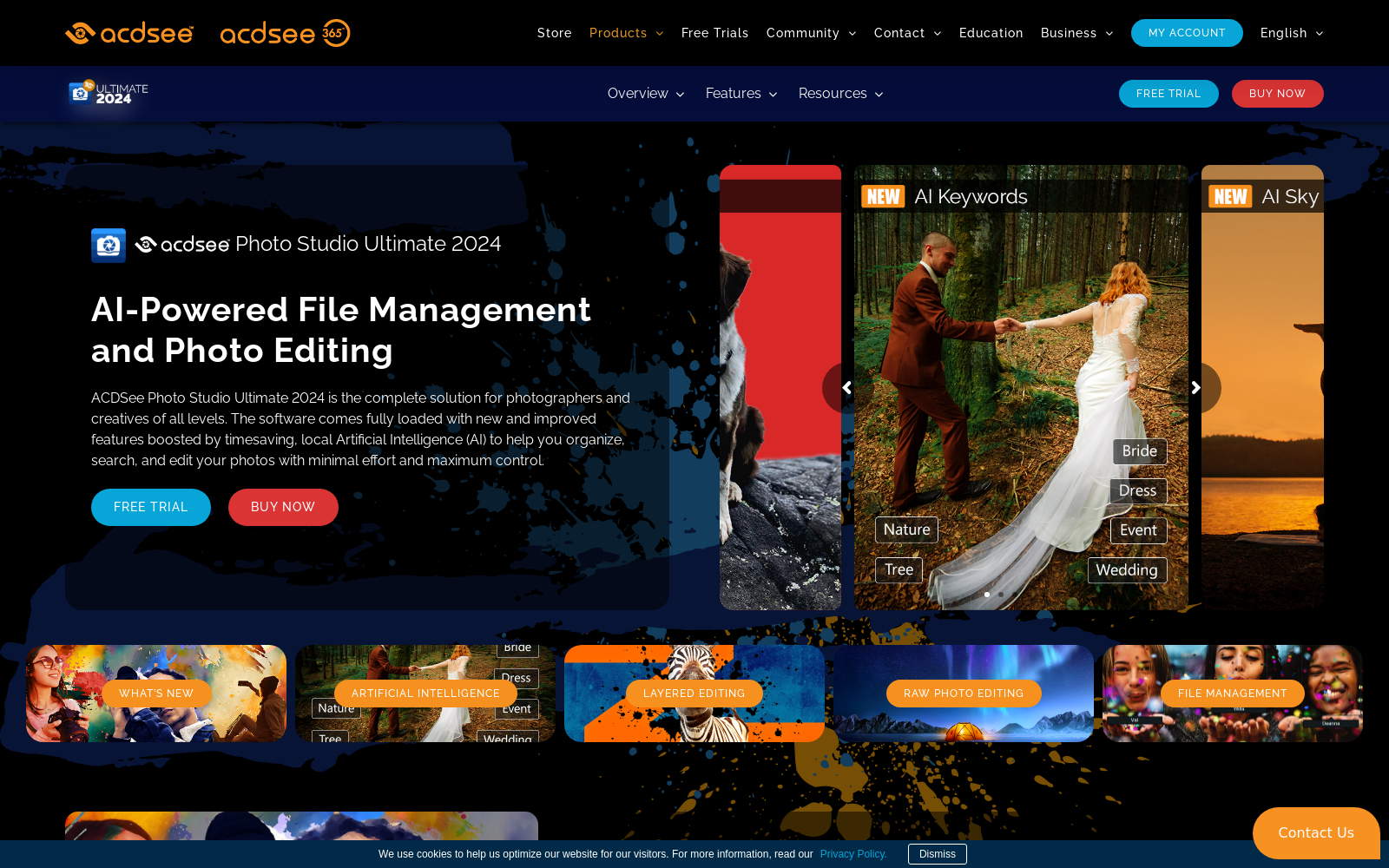Expand the Overview submenu
The height and width of the screenshot is (868, 1389).
tap(646, 94)
